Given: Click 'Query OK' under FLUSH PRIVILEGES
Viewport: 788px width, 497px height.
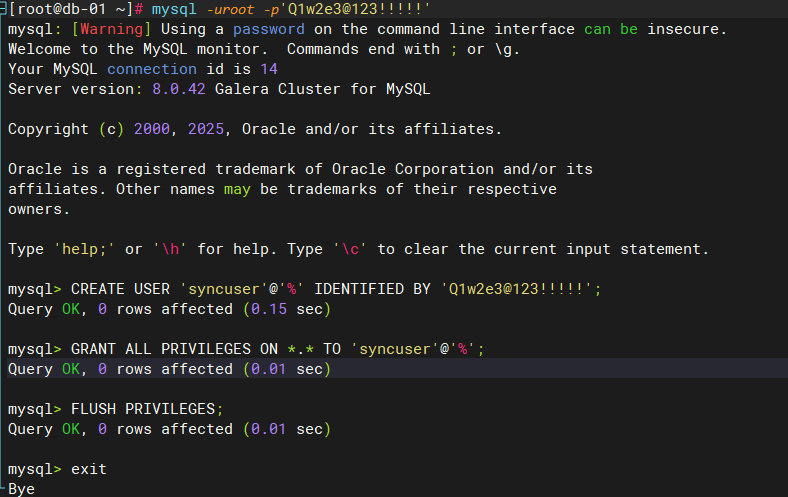Looking at the screenshot, I should [x=44, y=429].
